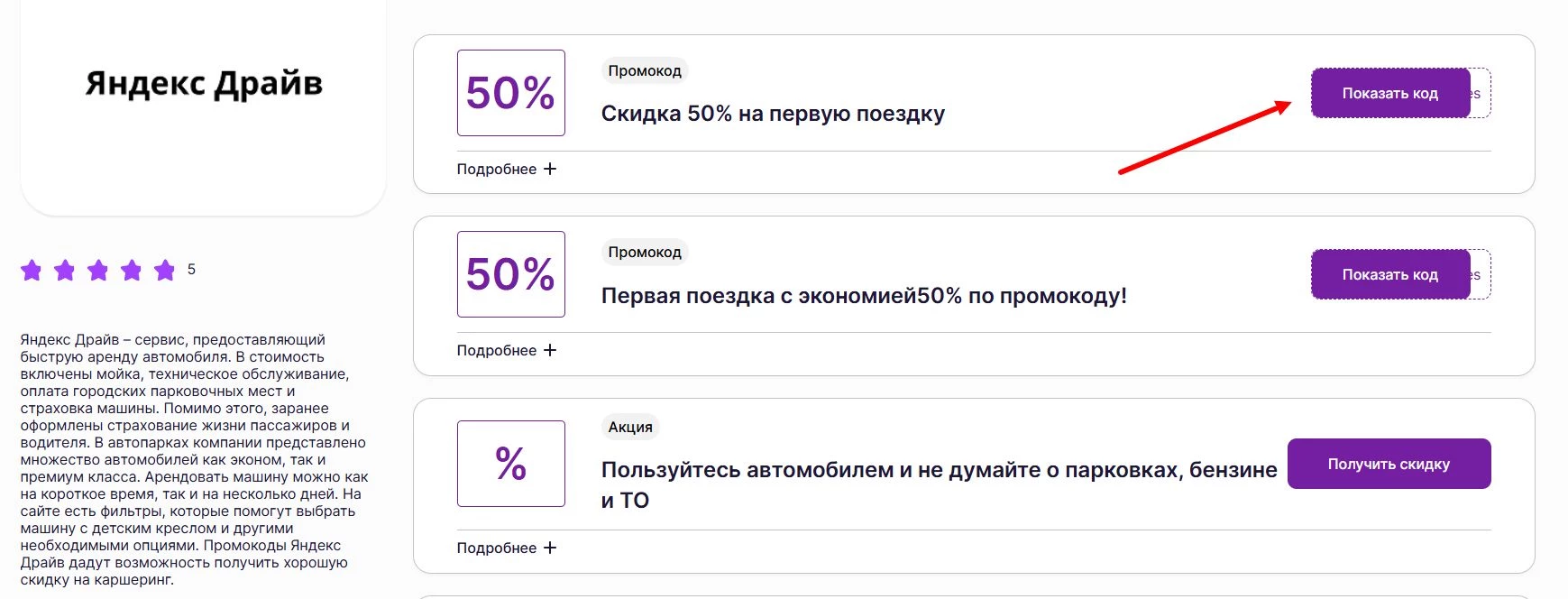Click the hidden promo code behind Показать код
Screen dimensions: 1568x599
coord(1483,92)
